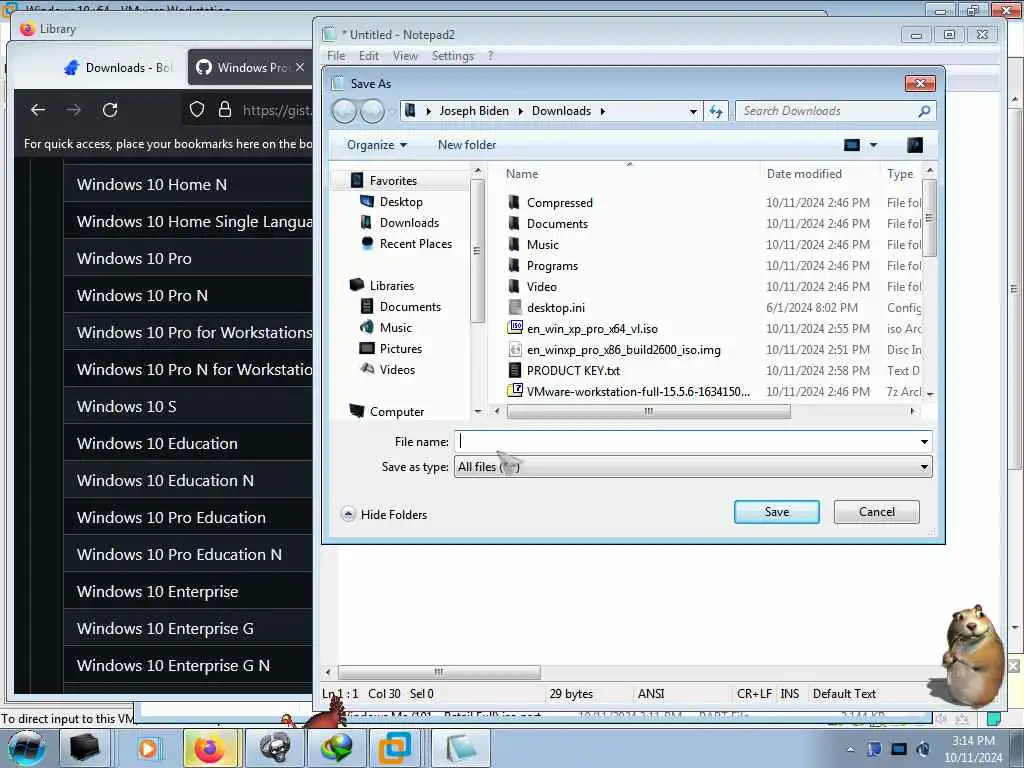The image size is (1024, 768).
Task: Switch to the Downloads tab in Firefox
Action: coord(119,67)
